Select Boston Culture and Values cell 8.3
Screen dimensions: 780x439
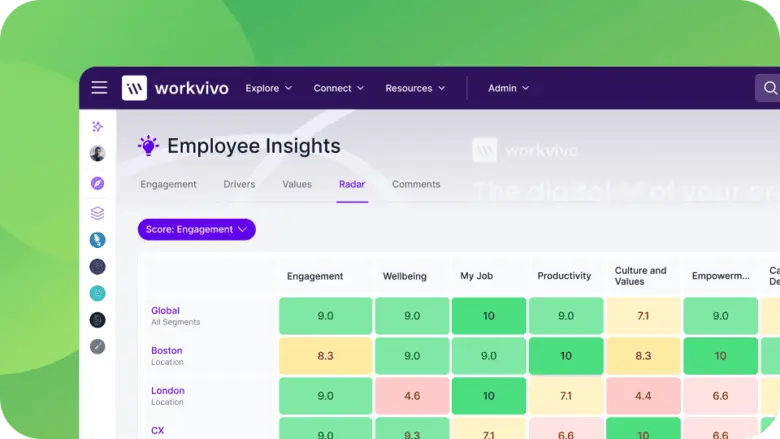643,356
